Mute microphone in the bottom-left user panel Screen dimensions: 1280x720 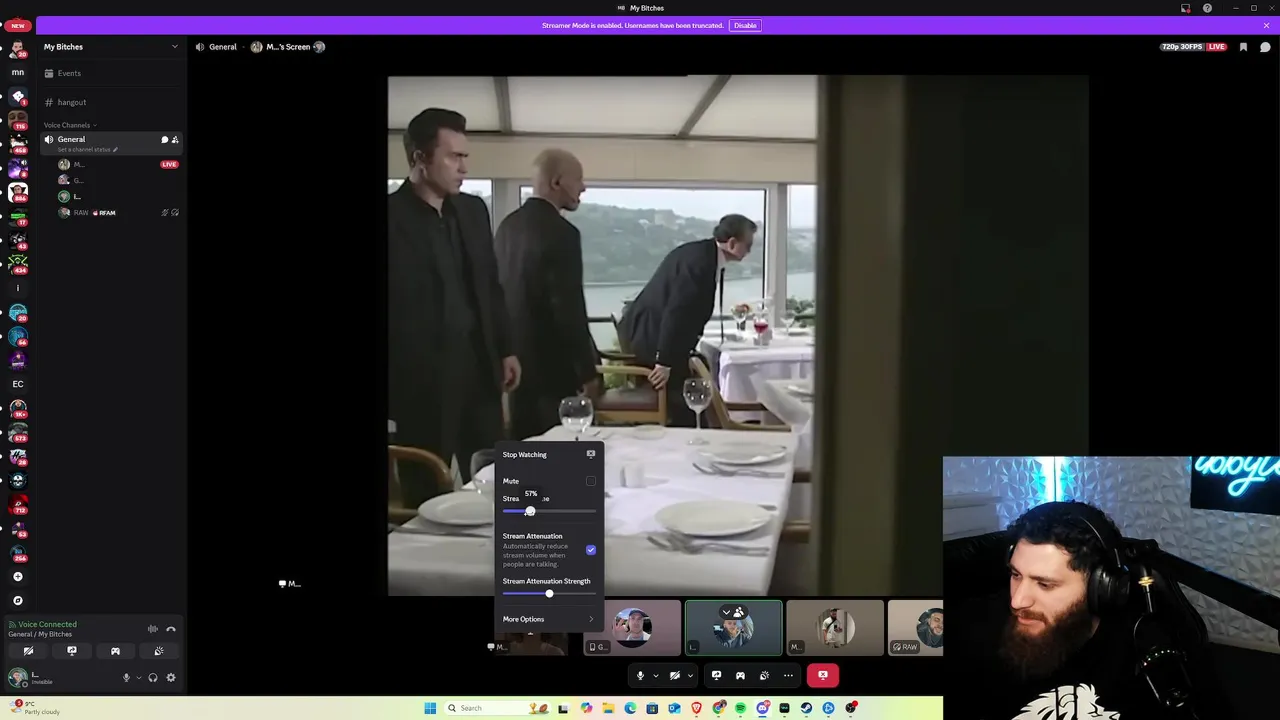pos(126,678)
